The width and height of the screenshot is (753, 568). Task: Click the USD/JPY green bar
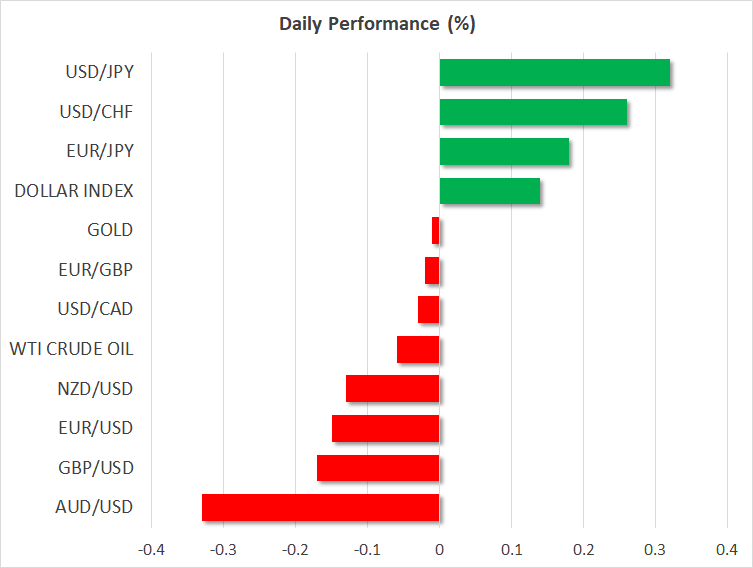pyautogui.click(x=554, y=73)
